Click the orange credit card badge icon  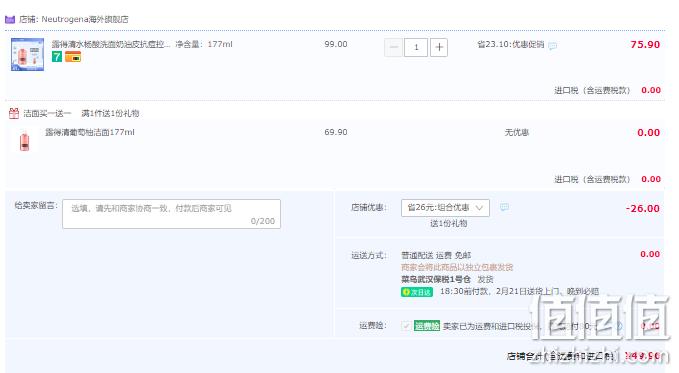coord(73,57)
